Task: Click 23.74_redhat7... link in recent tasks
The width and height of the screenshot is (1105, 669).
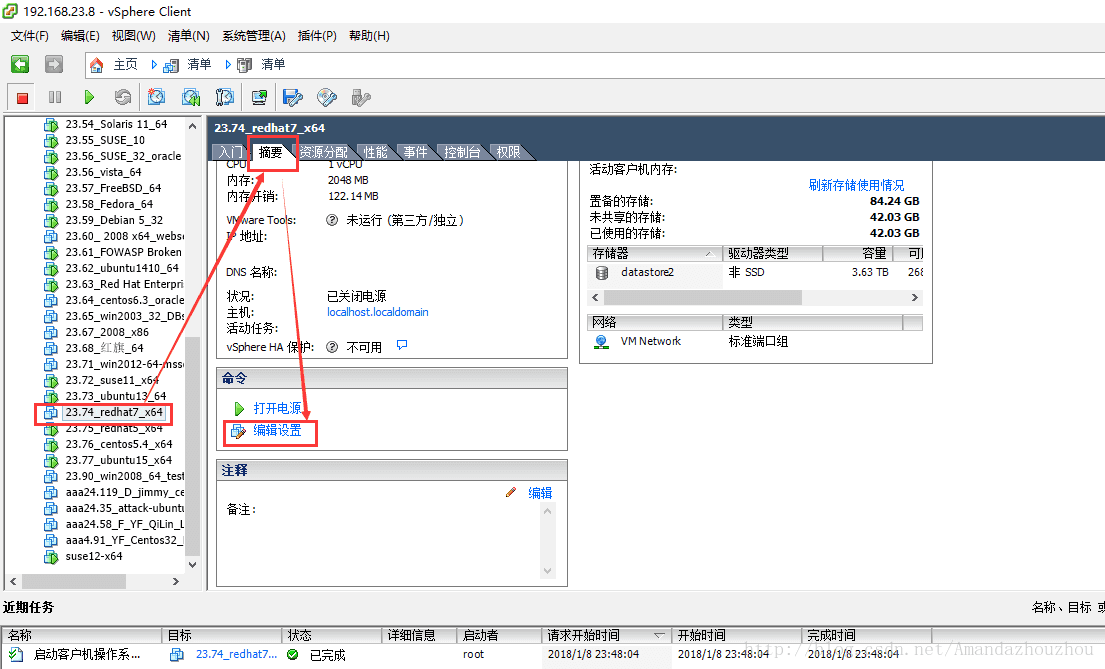Action: (237, 654)
